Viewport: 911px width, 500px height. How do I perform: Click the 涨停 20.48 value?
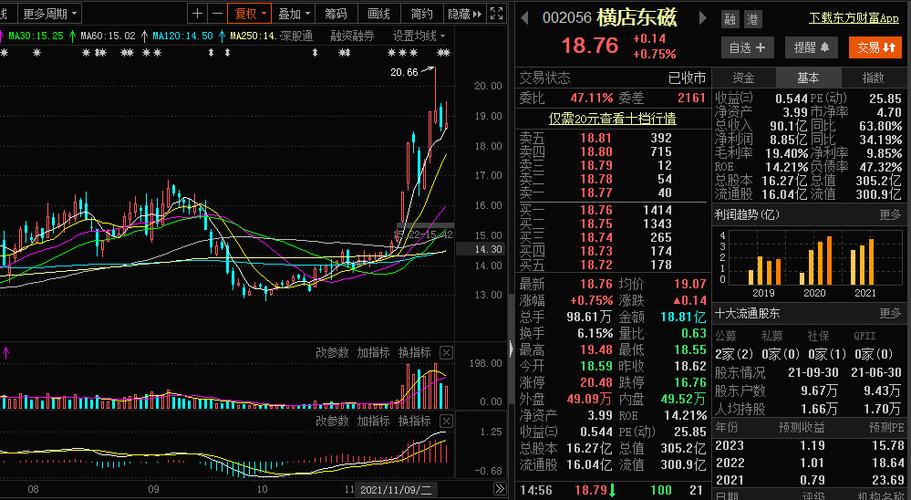596,383
